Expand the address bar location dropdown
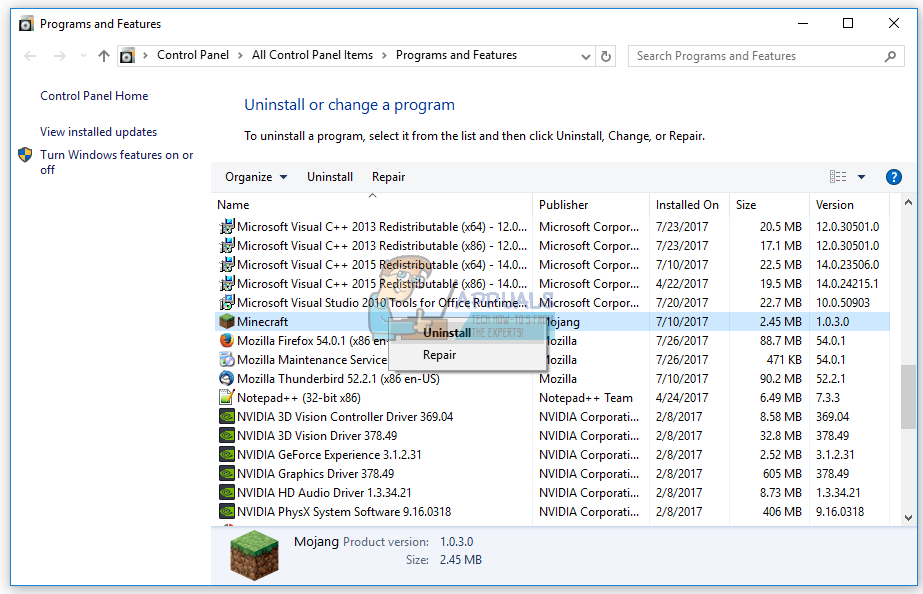Viewport: 923px width, 594px height. (586, 56)
